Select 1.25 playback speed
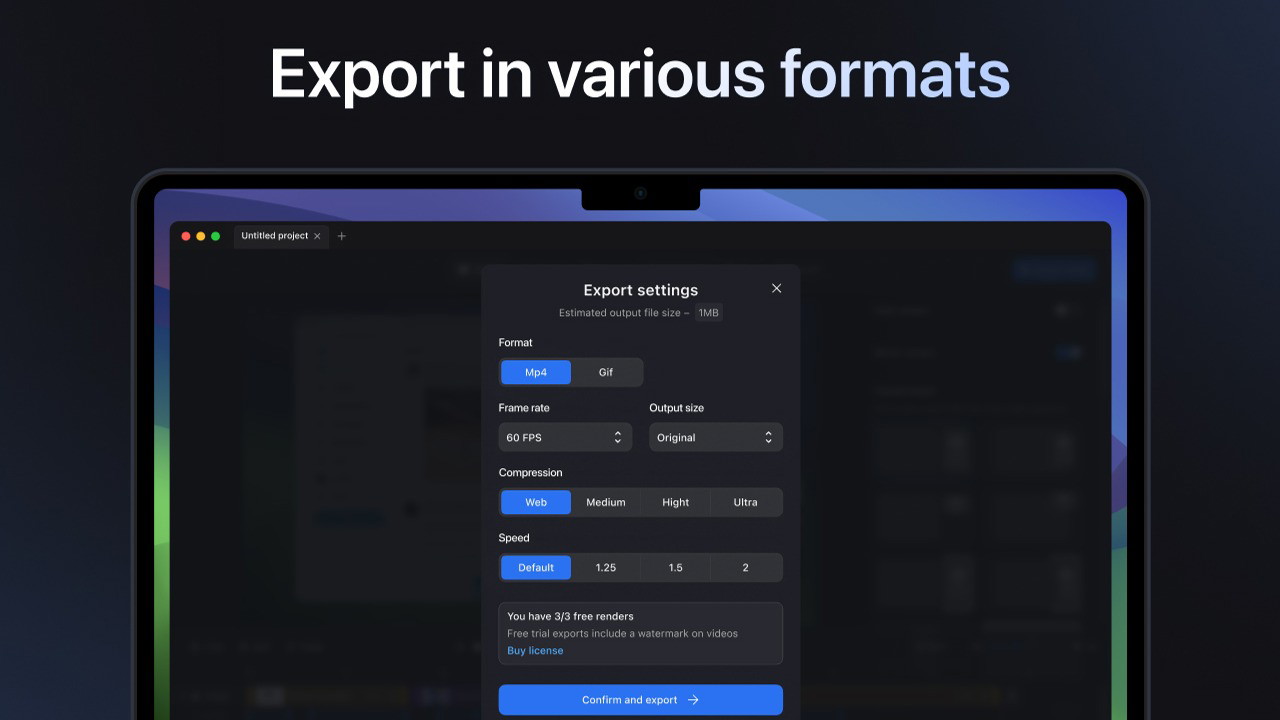 click(606, 567)
